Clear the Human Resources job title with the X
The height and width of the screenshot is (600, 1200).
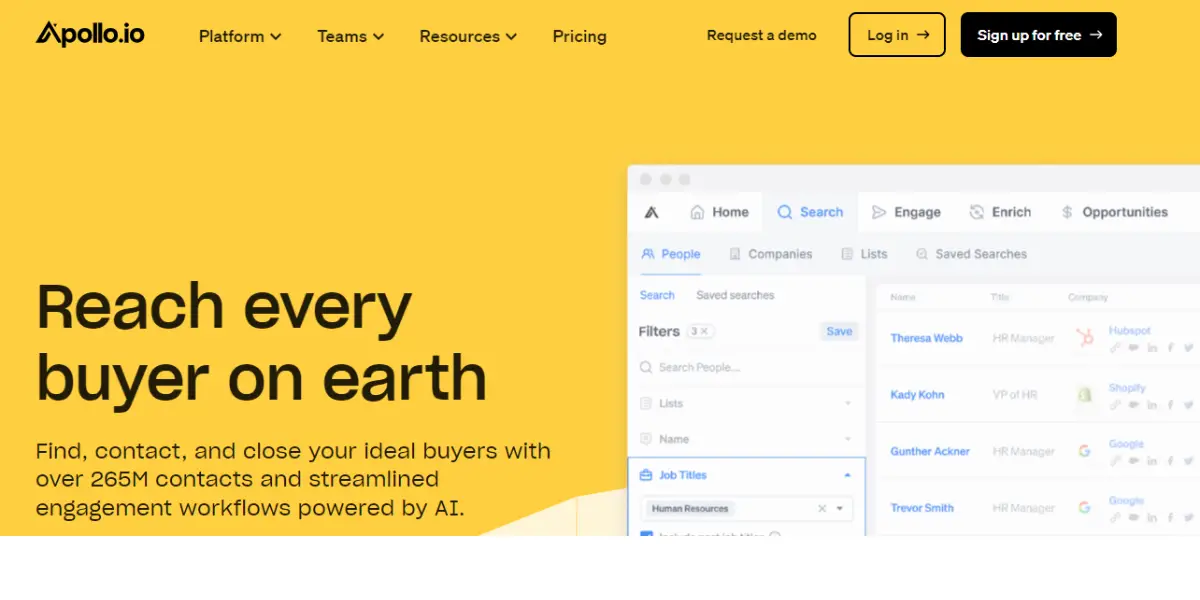822,509
